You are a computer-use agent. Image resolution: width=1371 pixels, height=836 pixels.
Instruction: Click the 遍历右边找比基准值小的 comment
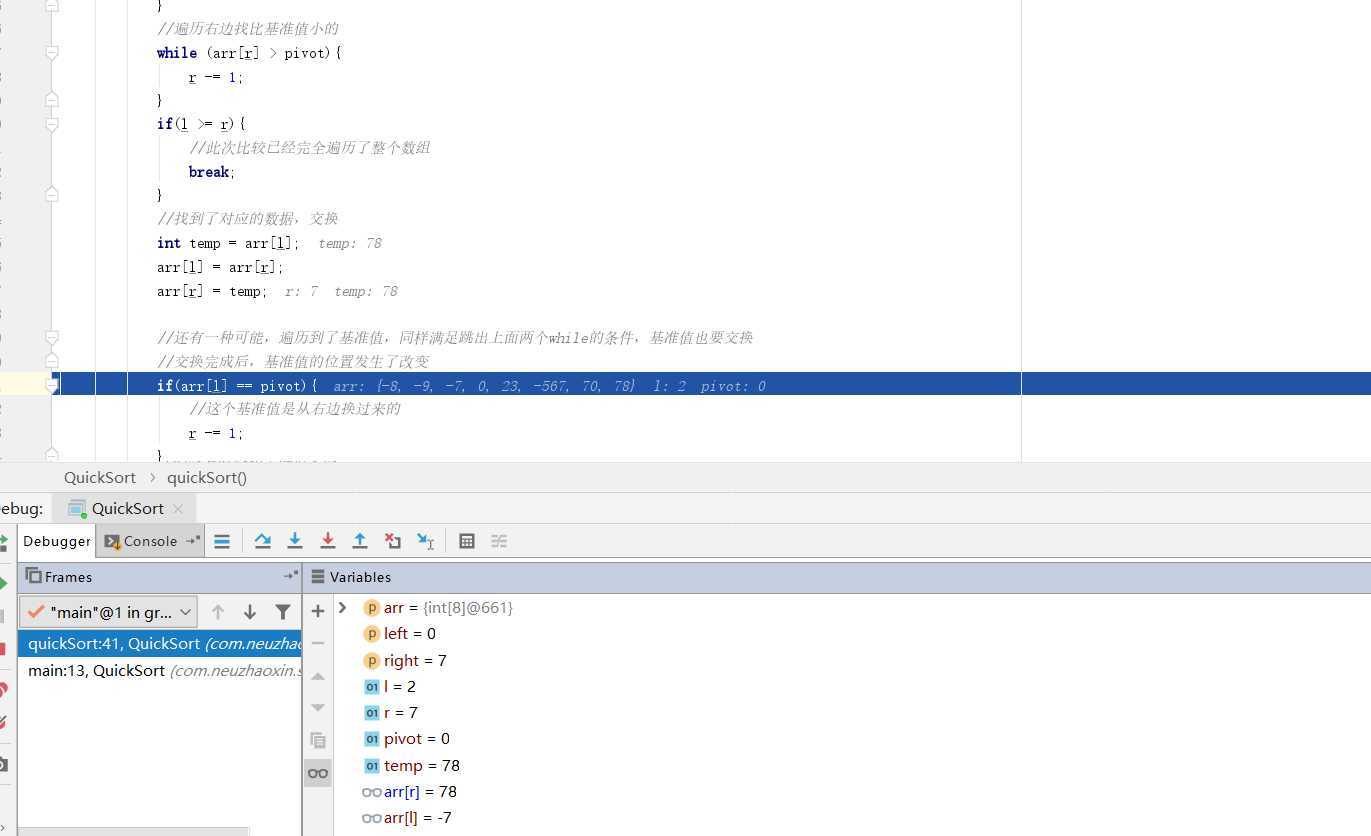[x=248, y=29]
